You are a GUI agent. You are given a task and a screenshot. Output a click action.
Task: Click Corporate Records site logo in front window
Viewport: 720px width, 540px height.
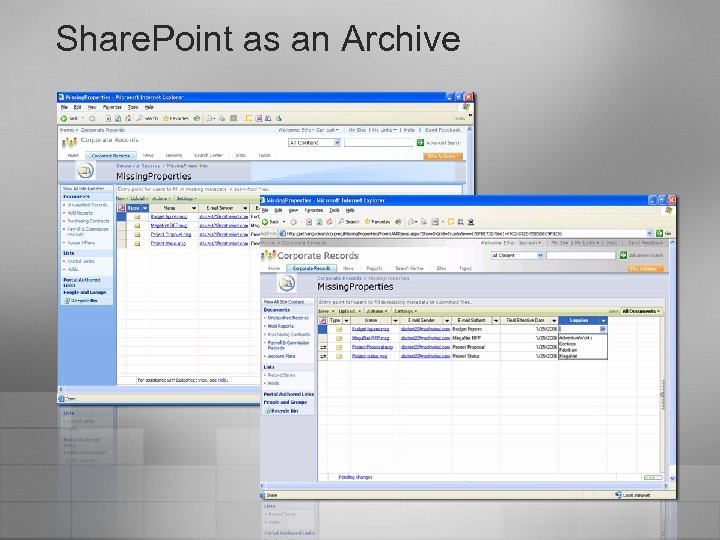[268, 256]
